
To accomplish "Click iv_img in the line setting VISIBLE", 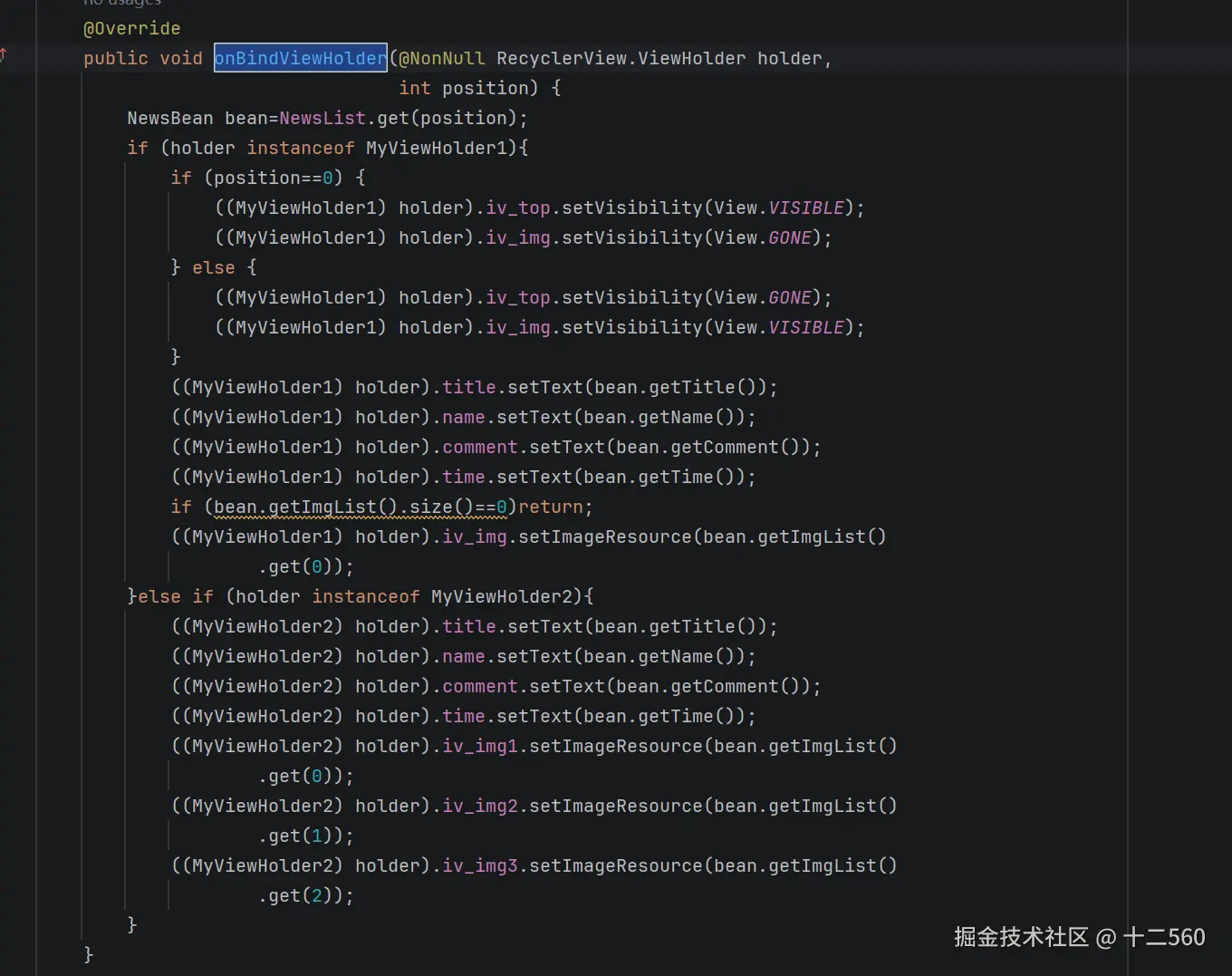I will [x=518, y=327].
